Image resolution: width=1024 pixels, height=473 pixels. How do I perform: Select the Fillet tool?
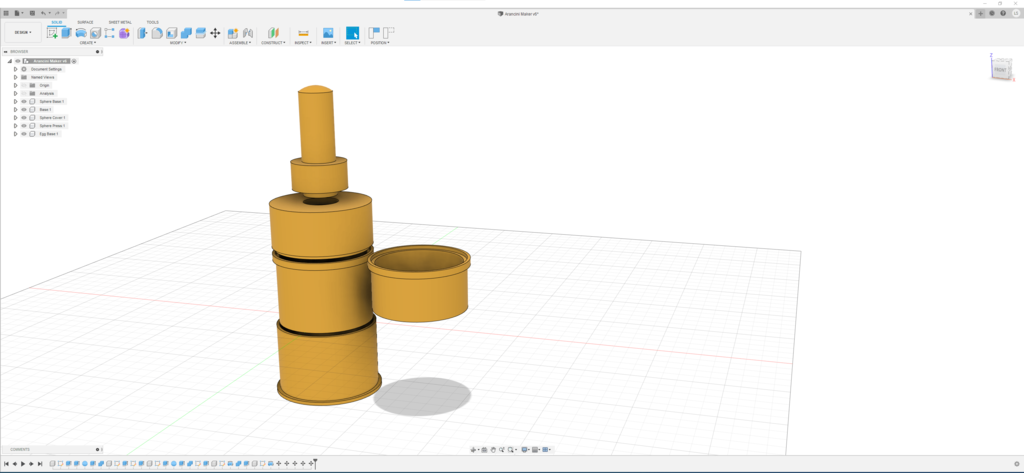(x=157, y=33)
